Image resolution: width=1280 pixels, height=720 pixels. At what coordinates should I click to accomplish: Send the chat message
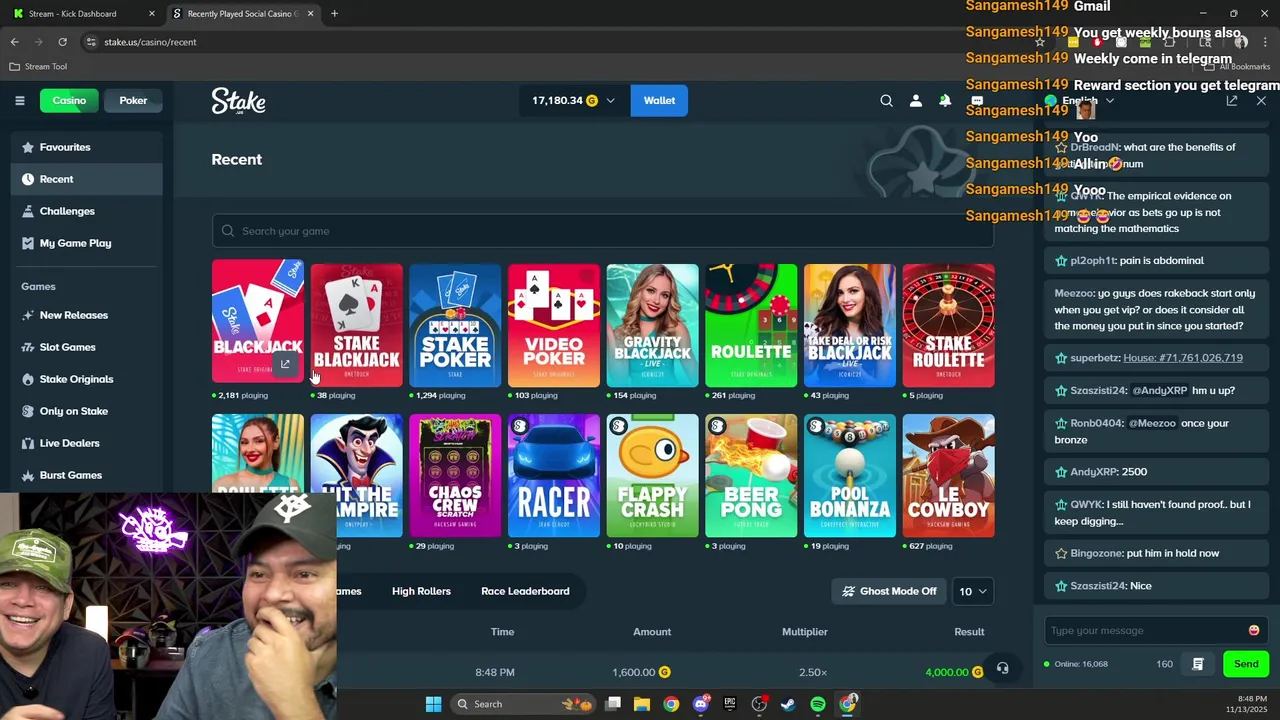tap(1246, 664)
